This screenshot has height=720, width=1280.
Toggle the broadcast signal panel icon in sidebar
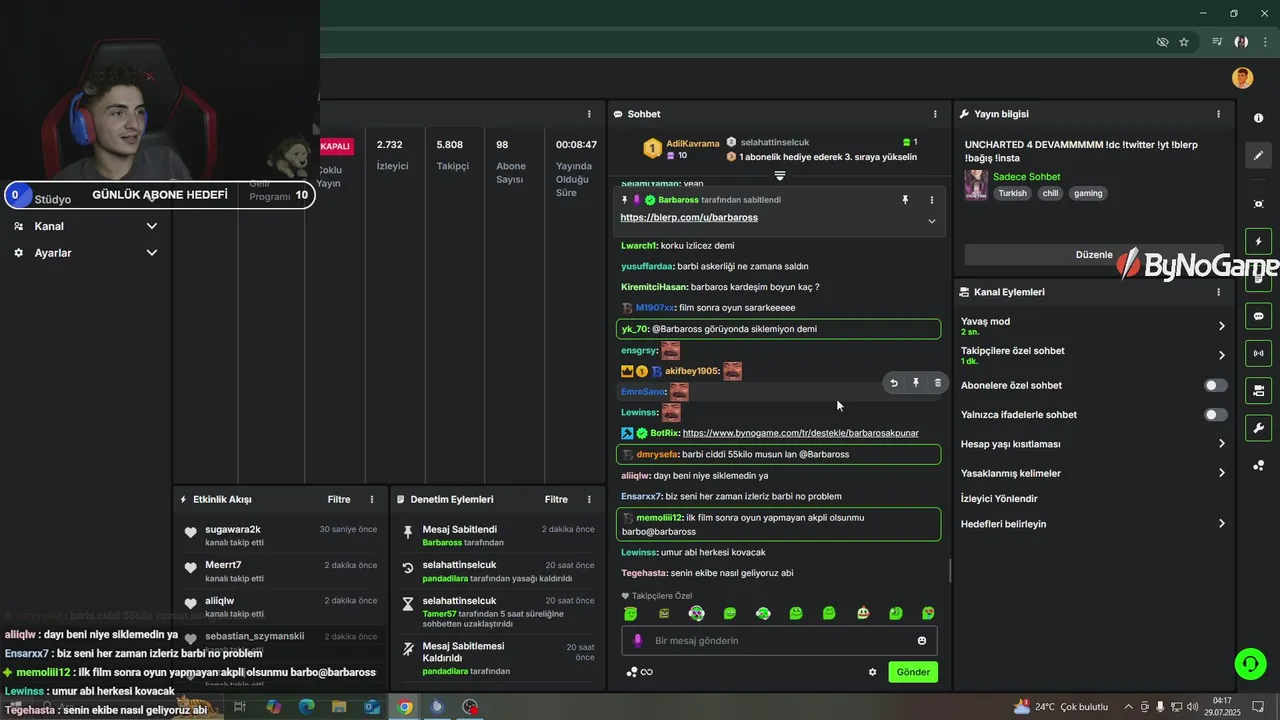pos(1258,353)
